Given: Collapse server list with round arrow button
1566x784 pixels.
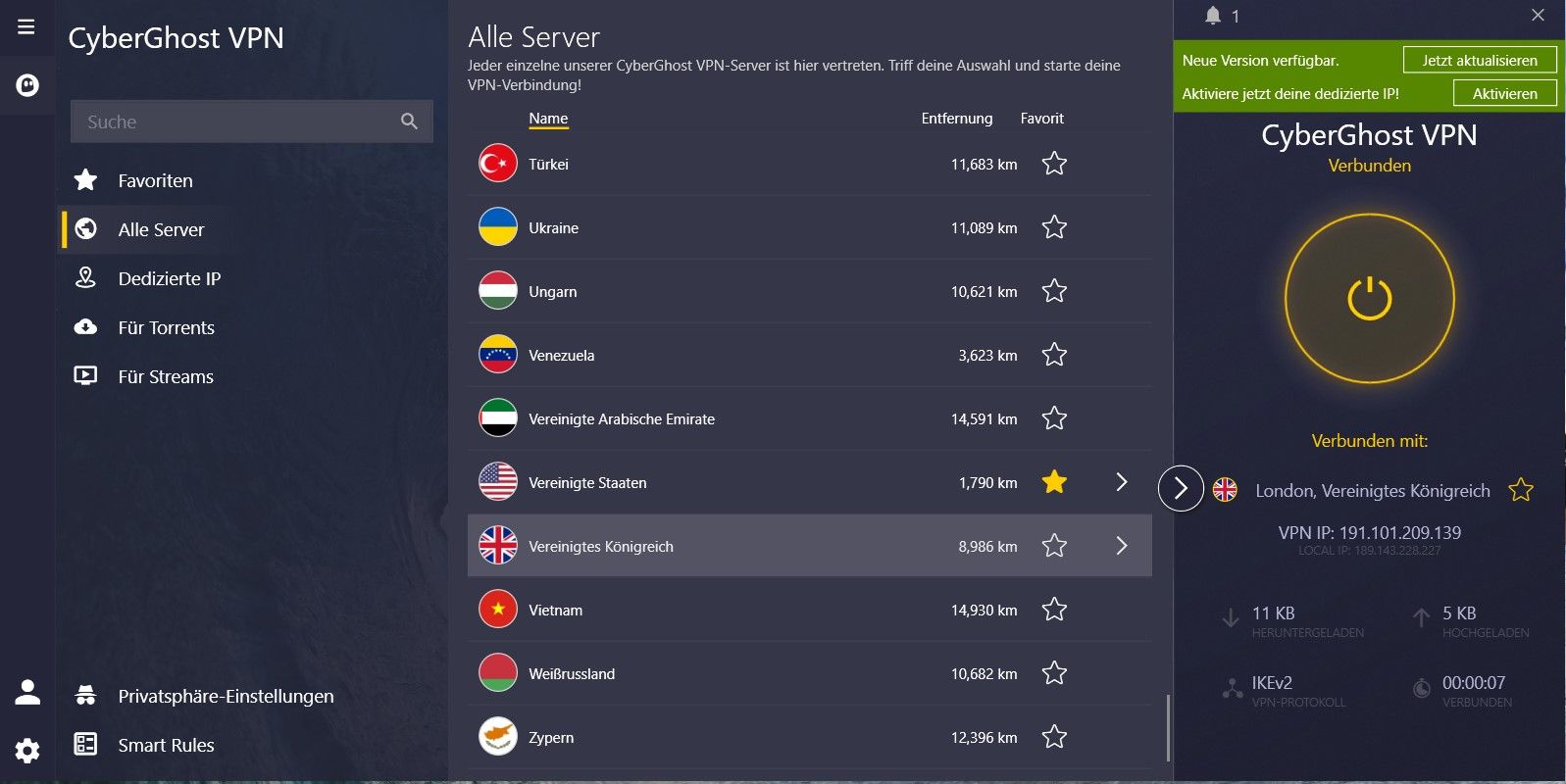Looking at the screenshot, I should (x=1181, y=488).
